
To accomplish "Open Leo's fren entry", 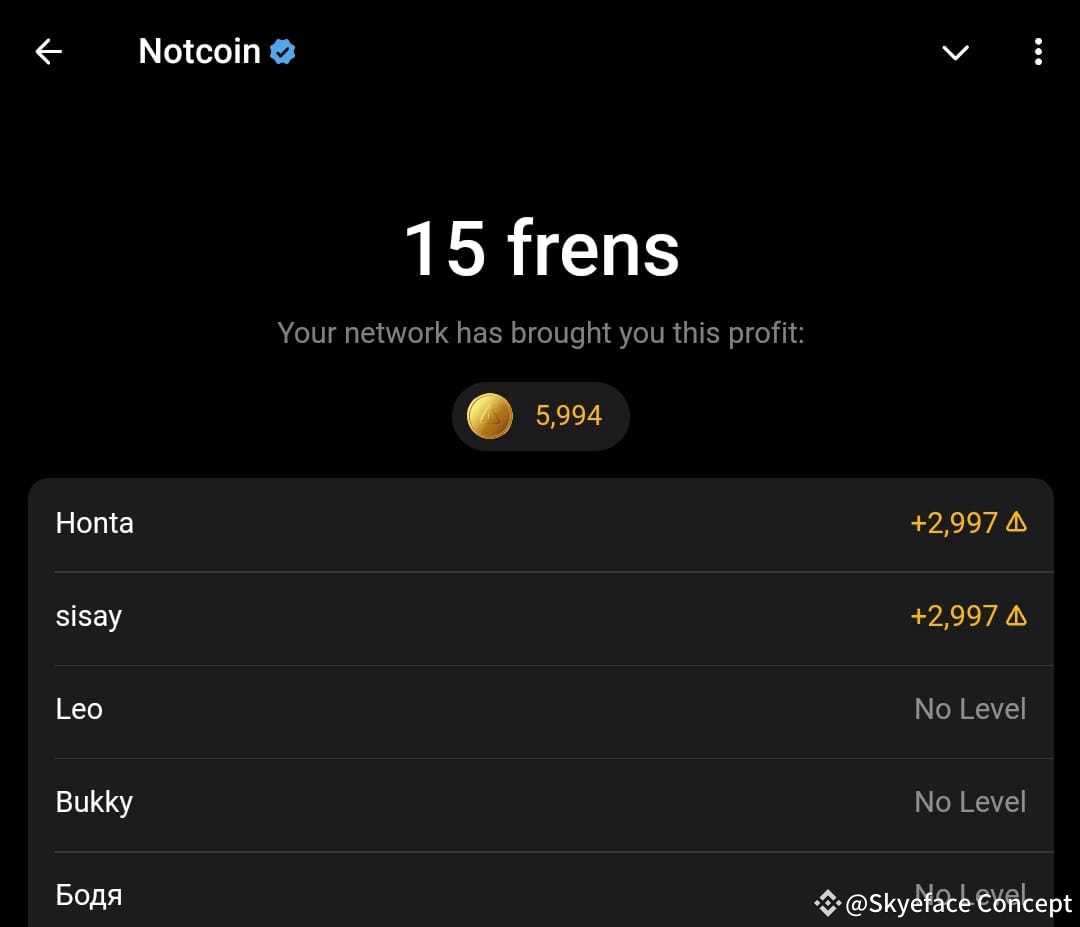I will click(x=79, y=709).
